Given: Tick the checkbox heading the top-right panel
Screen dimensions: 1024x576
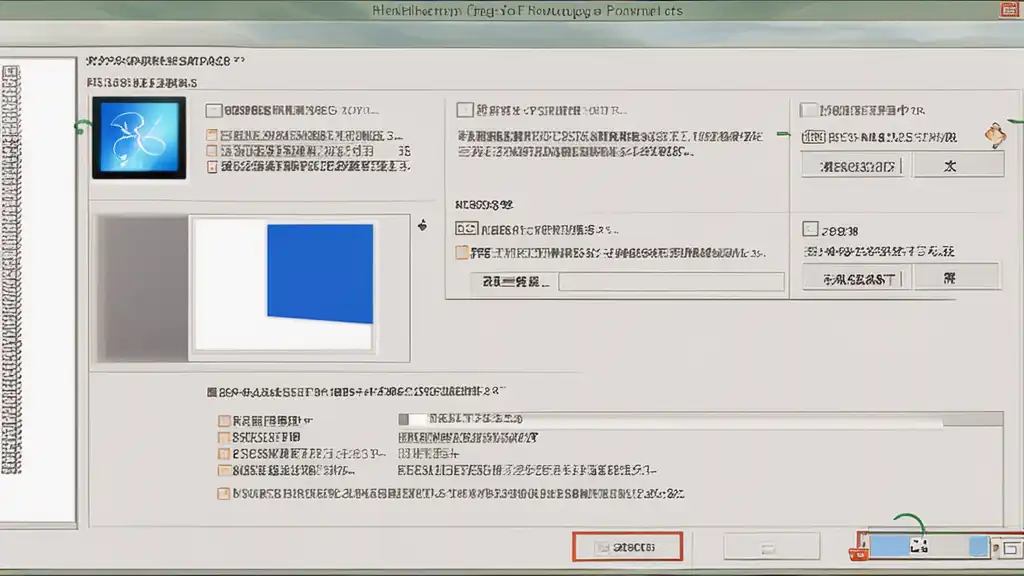Looking at the screenshot, I should coord(809,110).
